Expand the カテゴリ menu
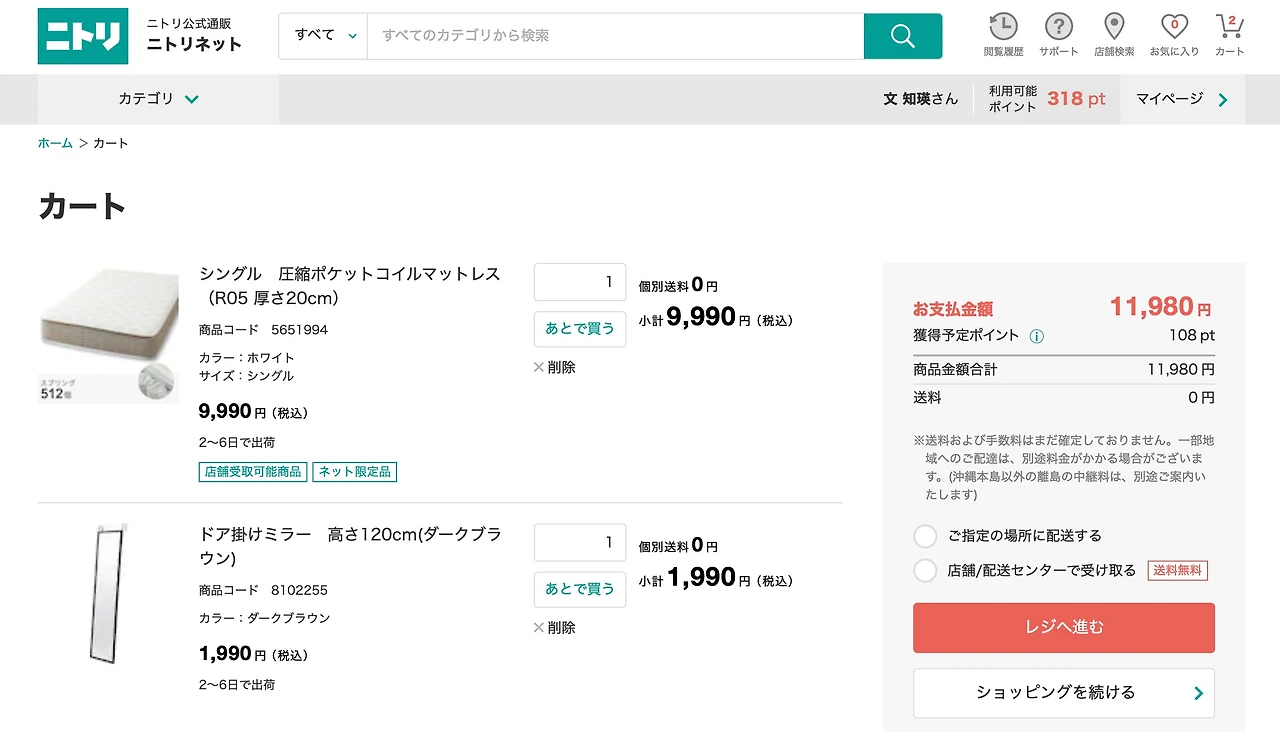 click(158, 99)
